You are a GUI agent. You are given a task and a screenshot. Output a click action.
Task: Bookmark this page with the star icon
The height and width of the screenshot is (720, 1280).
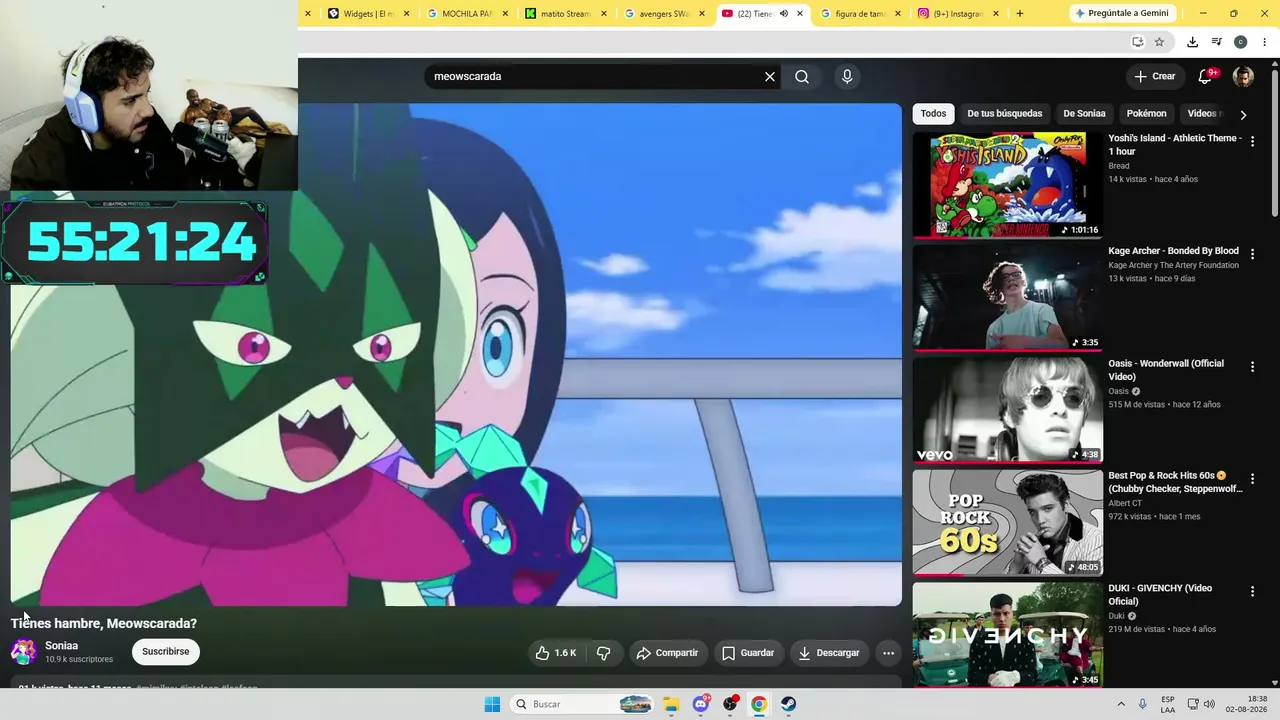point(1159,42)
